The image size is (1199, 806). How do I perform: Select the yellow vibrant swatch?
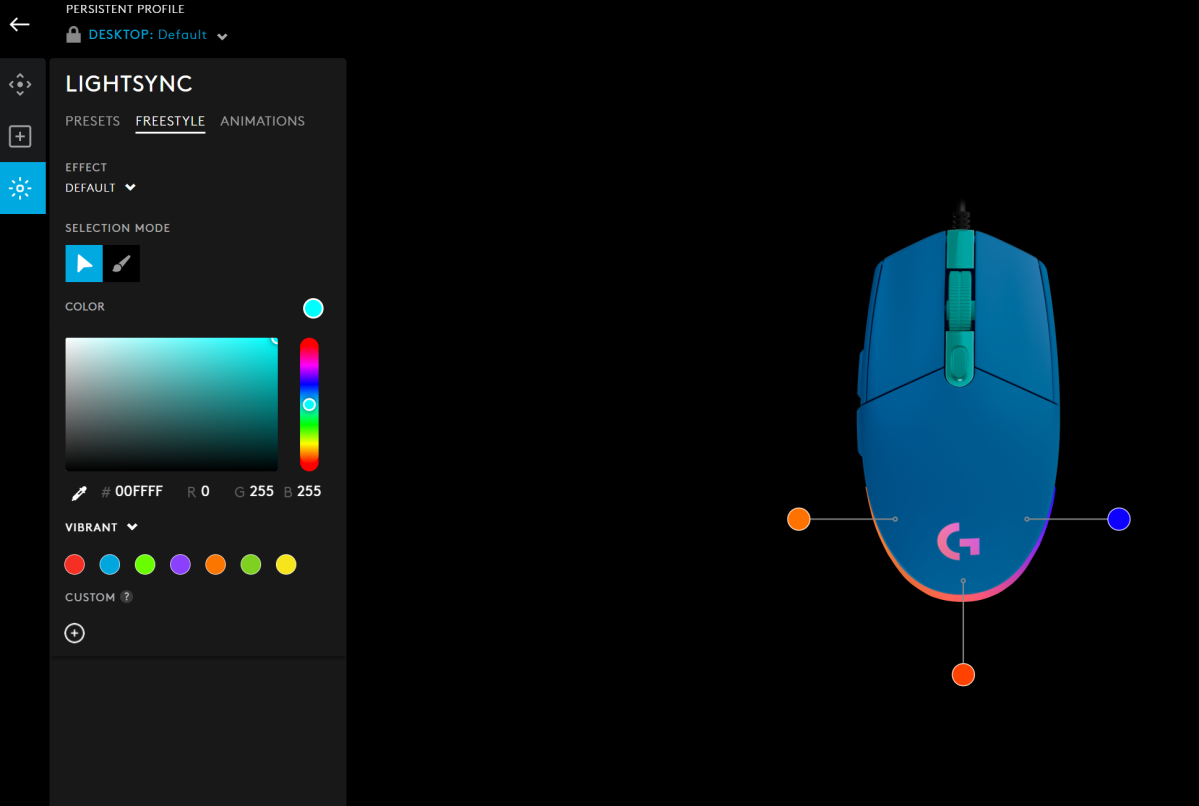coord(286,565)
